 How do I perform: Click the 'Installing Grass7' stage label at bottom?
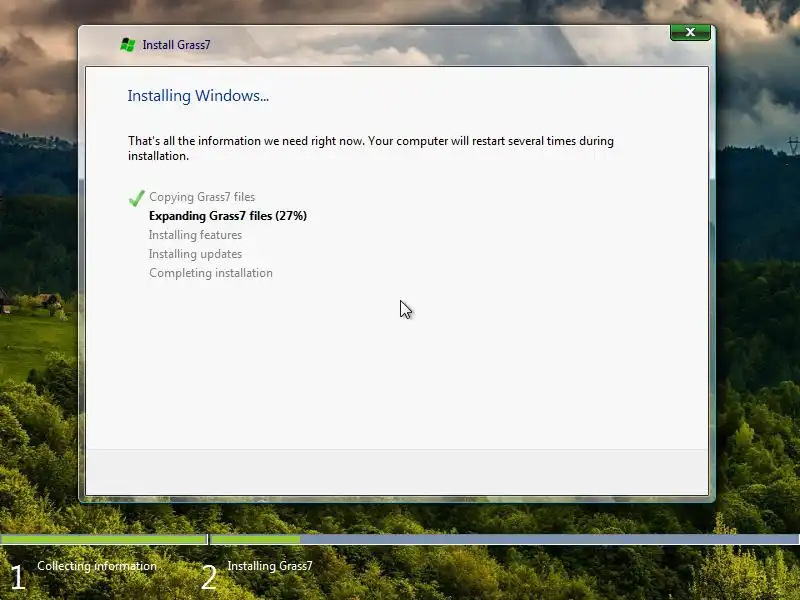click(x=270, y=566)
